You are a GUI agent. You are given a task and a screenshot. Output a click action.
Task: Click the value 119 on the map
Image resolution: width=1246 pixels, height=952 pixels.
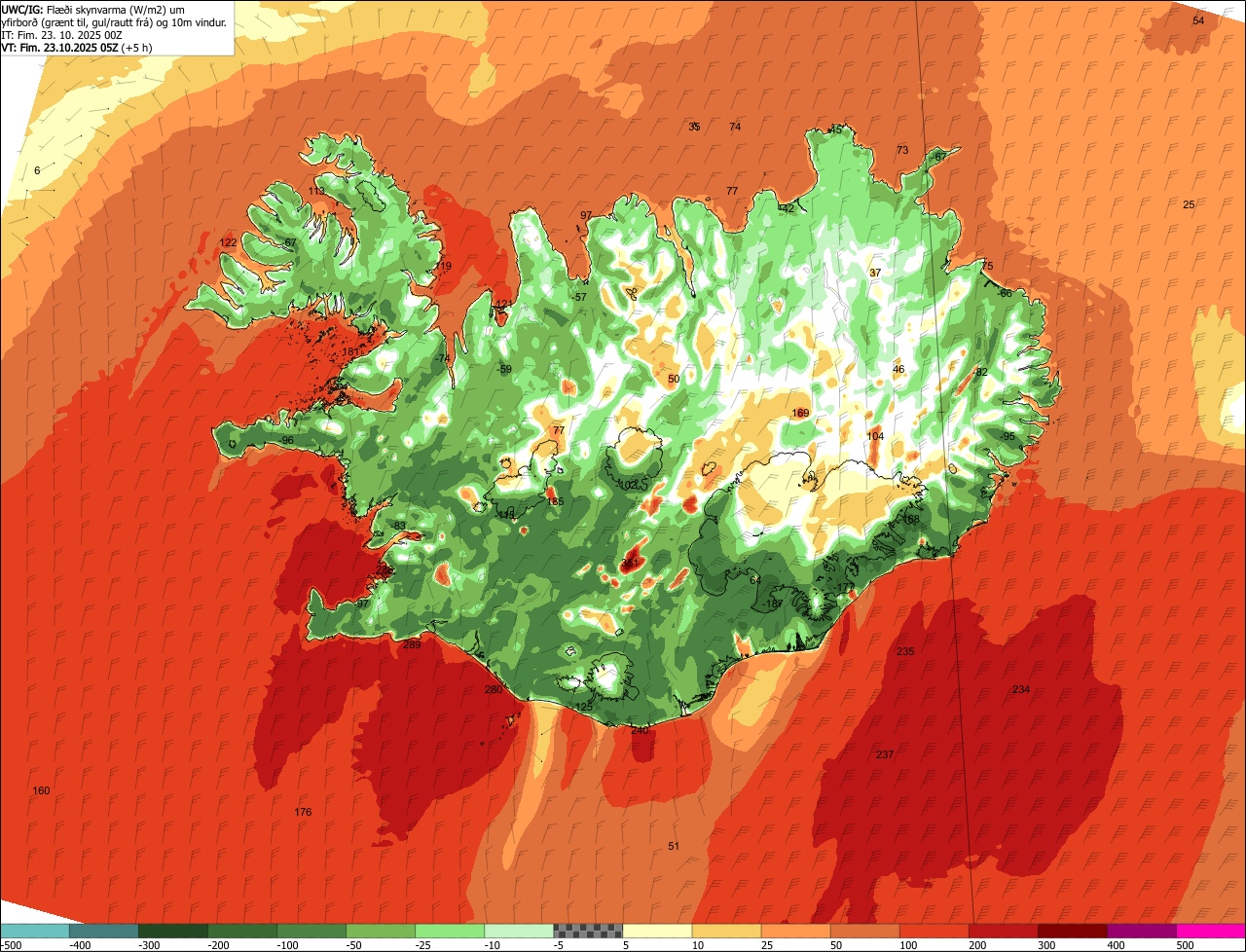point(443,266)
